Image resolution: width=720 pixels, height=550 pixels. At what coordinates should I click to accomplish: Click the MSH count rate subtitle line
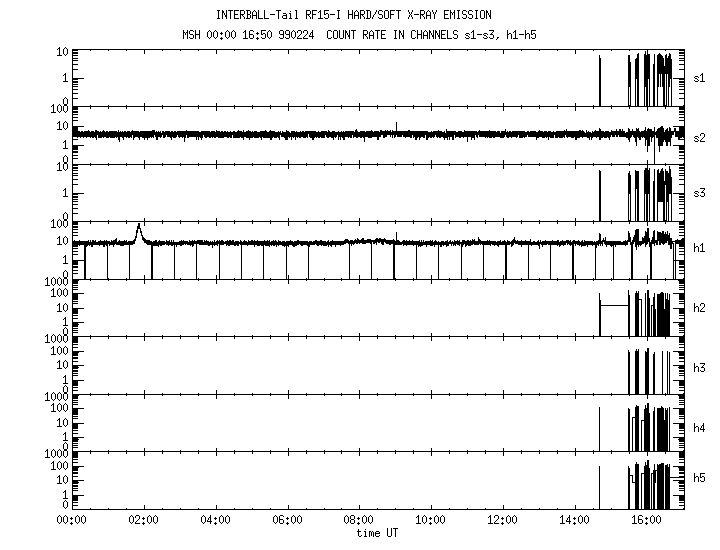(x=353, y=37)
